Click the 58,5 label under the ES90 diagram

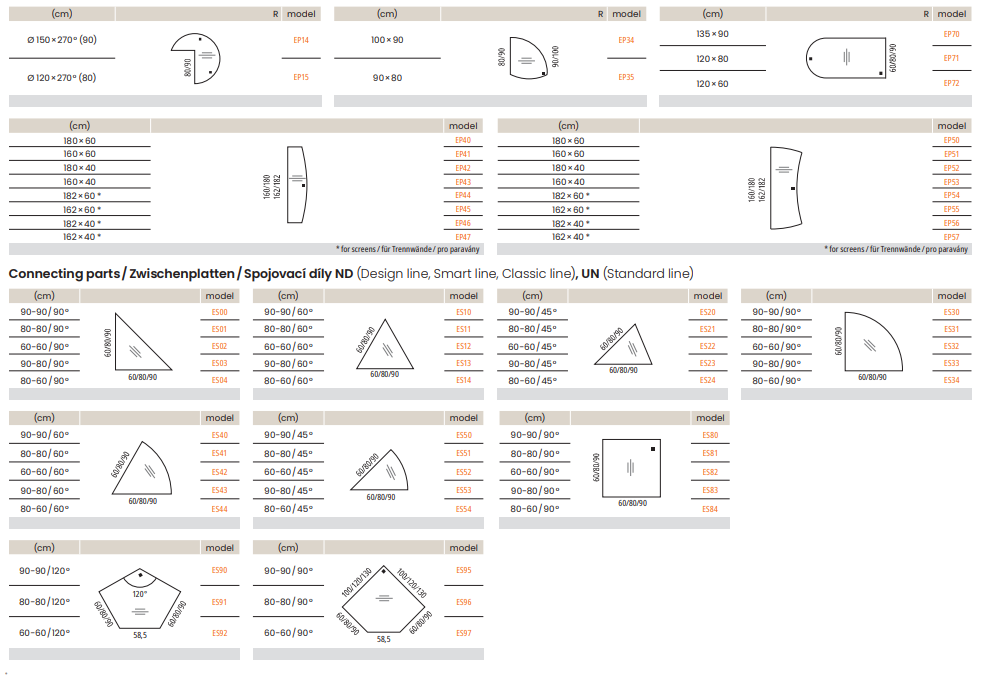tap(140, 635)
